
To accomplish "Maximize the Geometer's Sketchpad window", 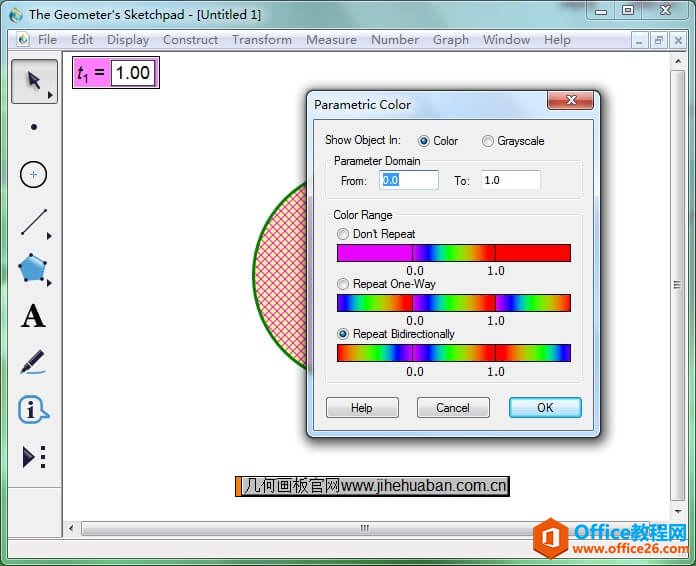I will pyautogui.click(x=628, y=11).
